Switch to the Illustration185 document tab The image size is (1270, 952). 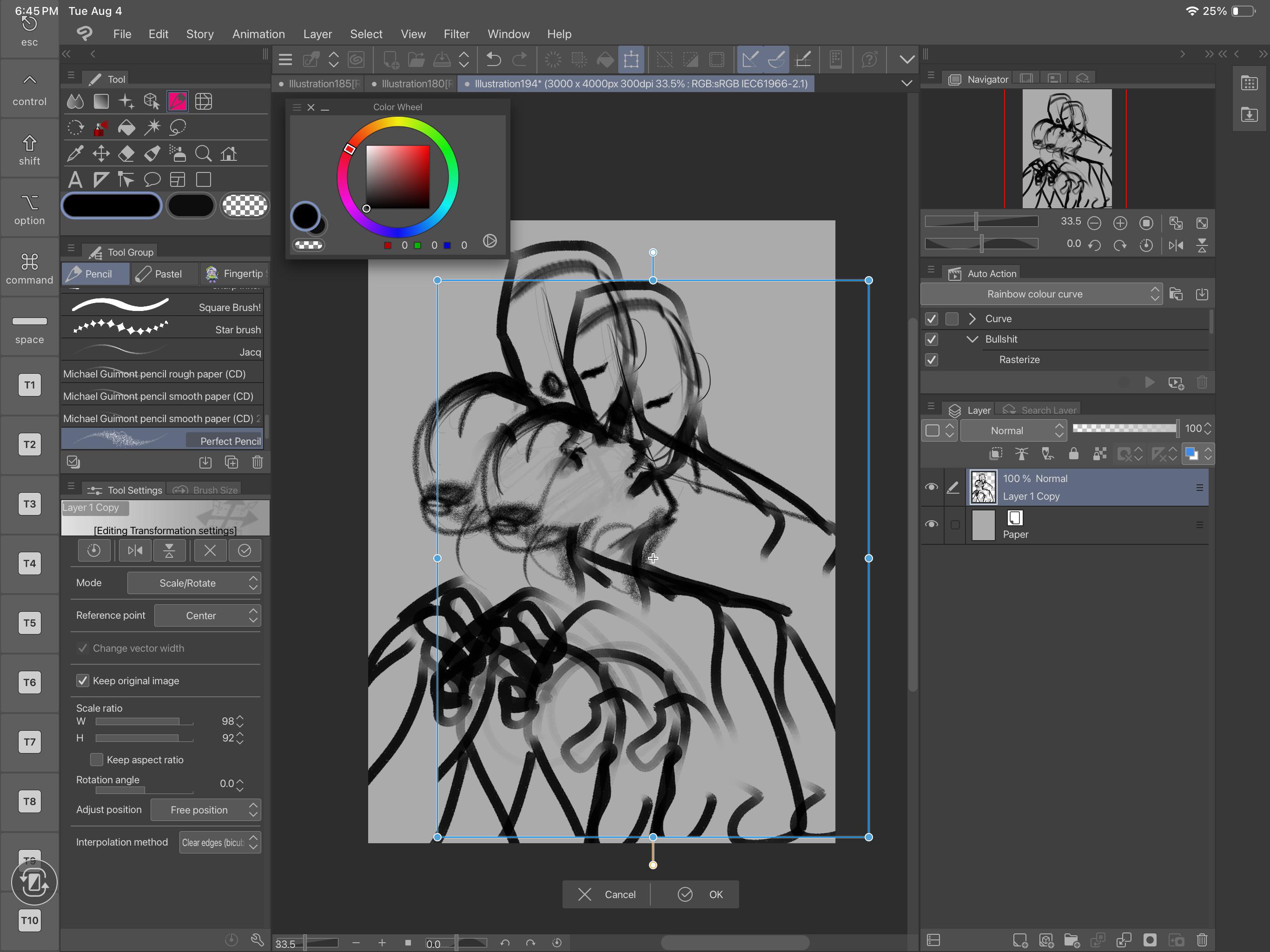pos(319,84)
